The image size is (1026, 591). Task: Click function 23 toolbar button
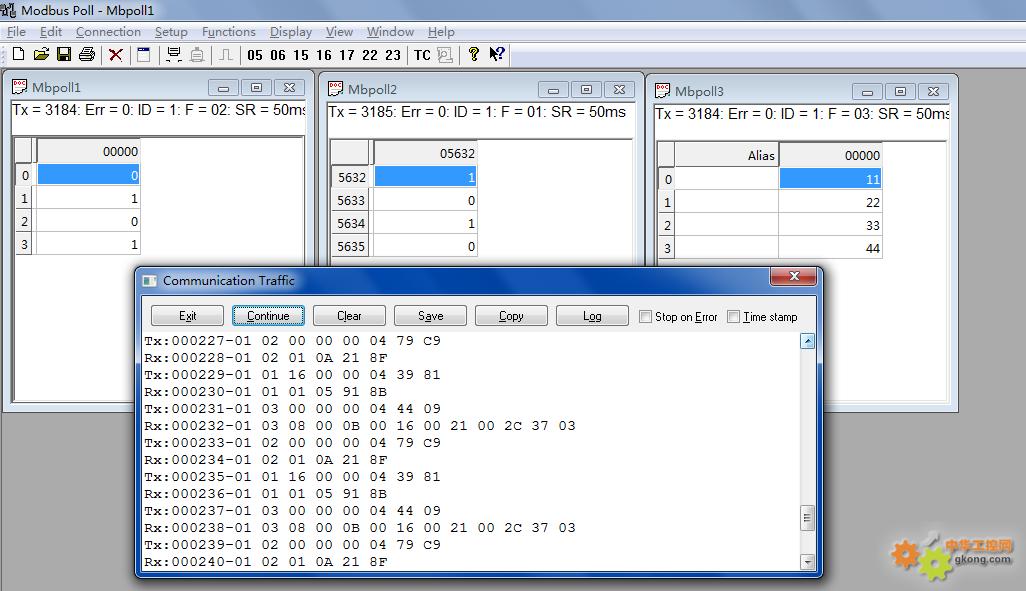point(393,55)
